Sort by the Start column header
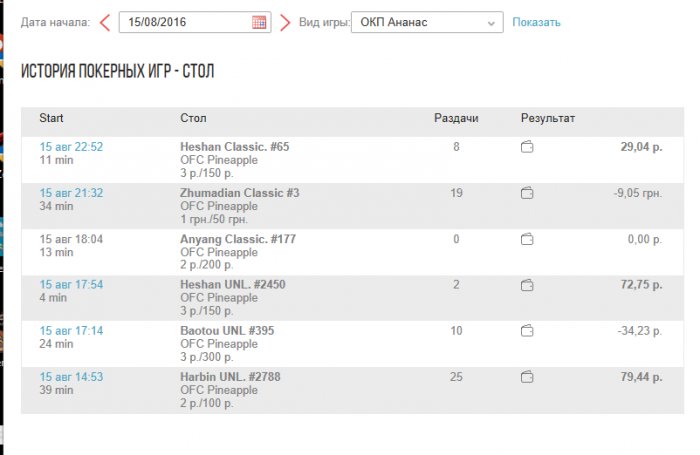This screenshot has height=455, width=700. [51, 118]
